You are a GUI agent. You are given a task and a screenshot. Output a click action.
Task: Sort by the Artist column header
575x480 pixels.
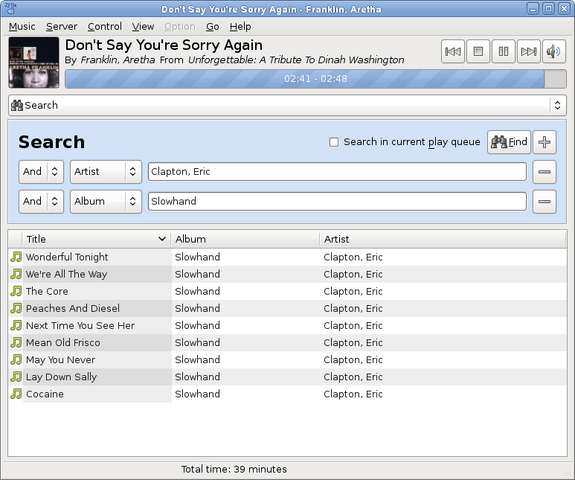point(443,239)
